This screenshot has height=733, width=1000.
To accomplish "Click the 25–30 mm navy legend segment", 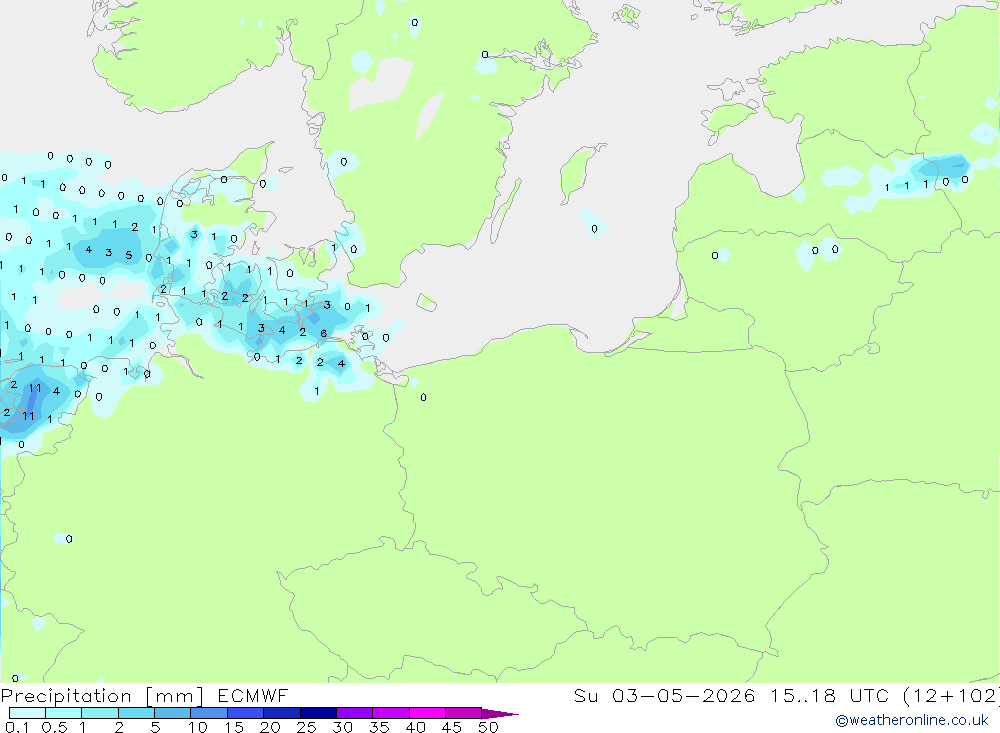I will point(318,713).
